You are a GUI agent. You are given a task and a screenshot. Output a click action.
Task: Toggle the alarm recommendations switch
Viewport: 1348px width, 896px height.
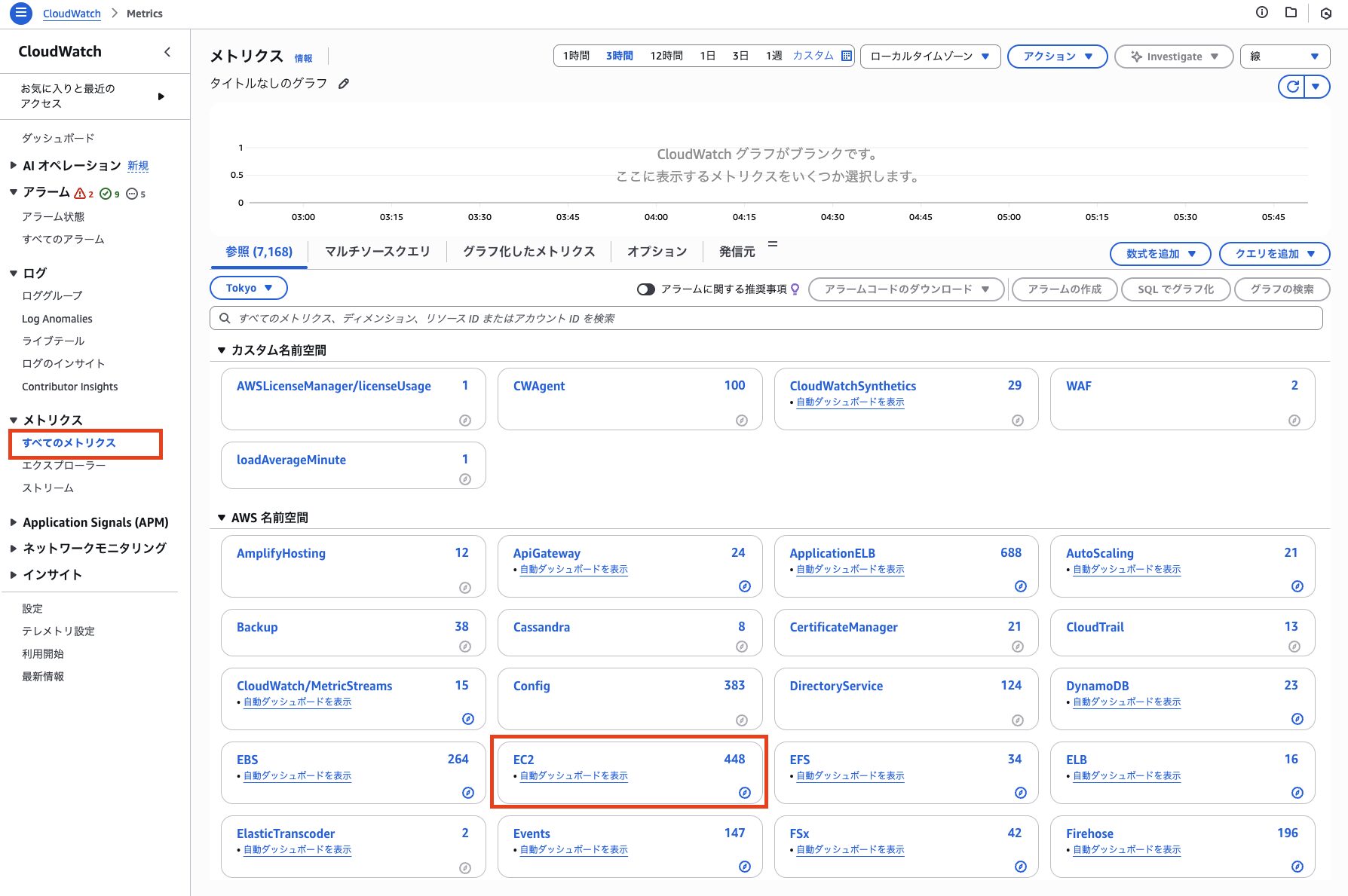pyautogui.click(x=646, y=289)
